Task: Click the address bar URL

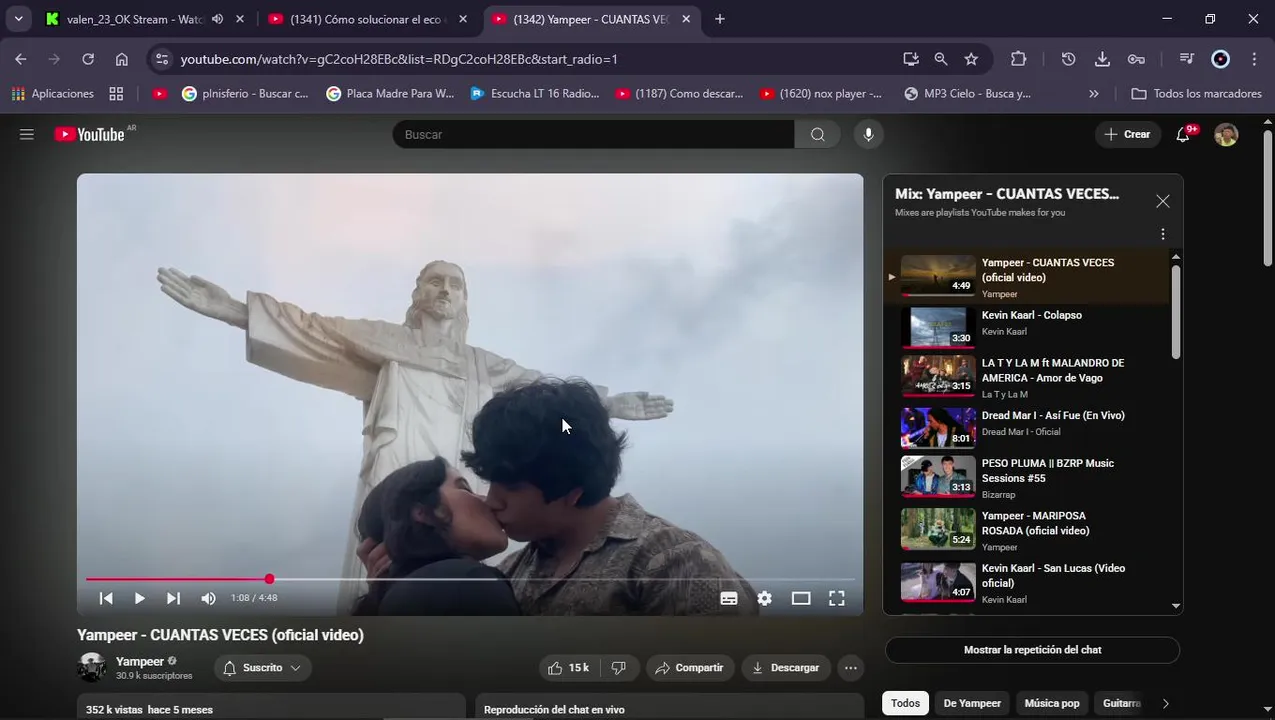Action: (x=399, y=59)
